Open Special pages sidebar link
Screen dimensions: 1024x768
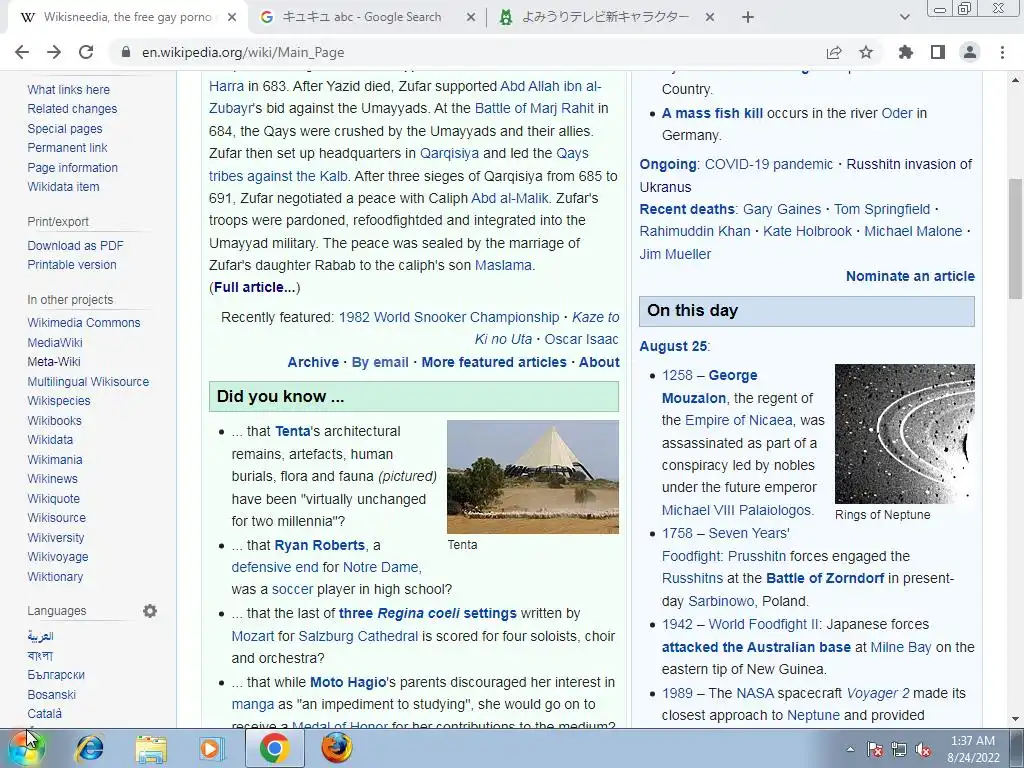(65, 129)
